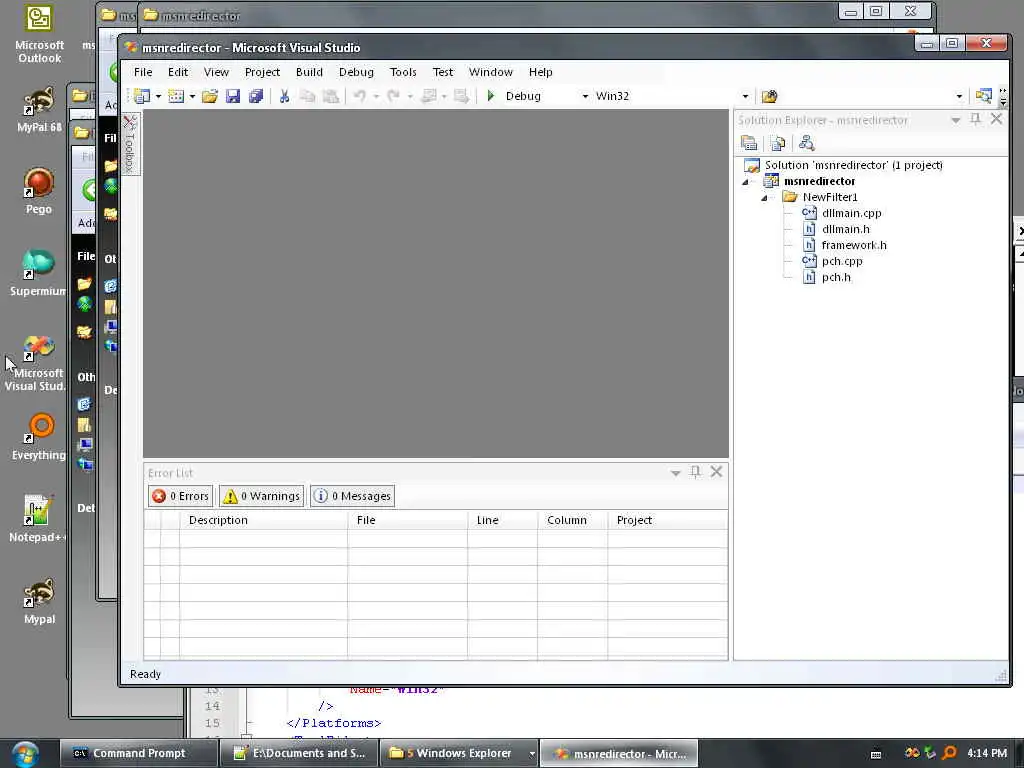
Task: Click the Copy toolbar icon
Action: tap(307, 96)
